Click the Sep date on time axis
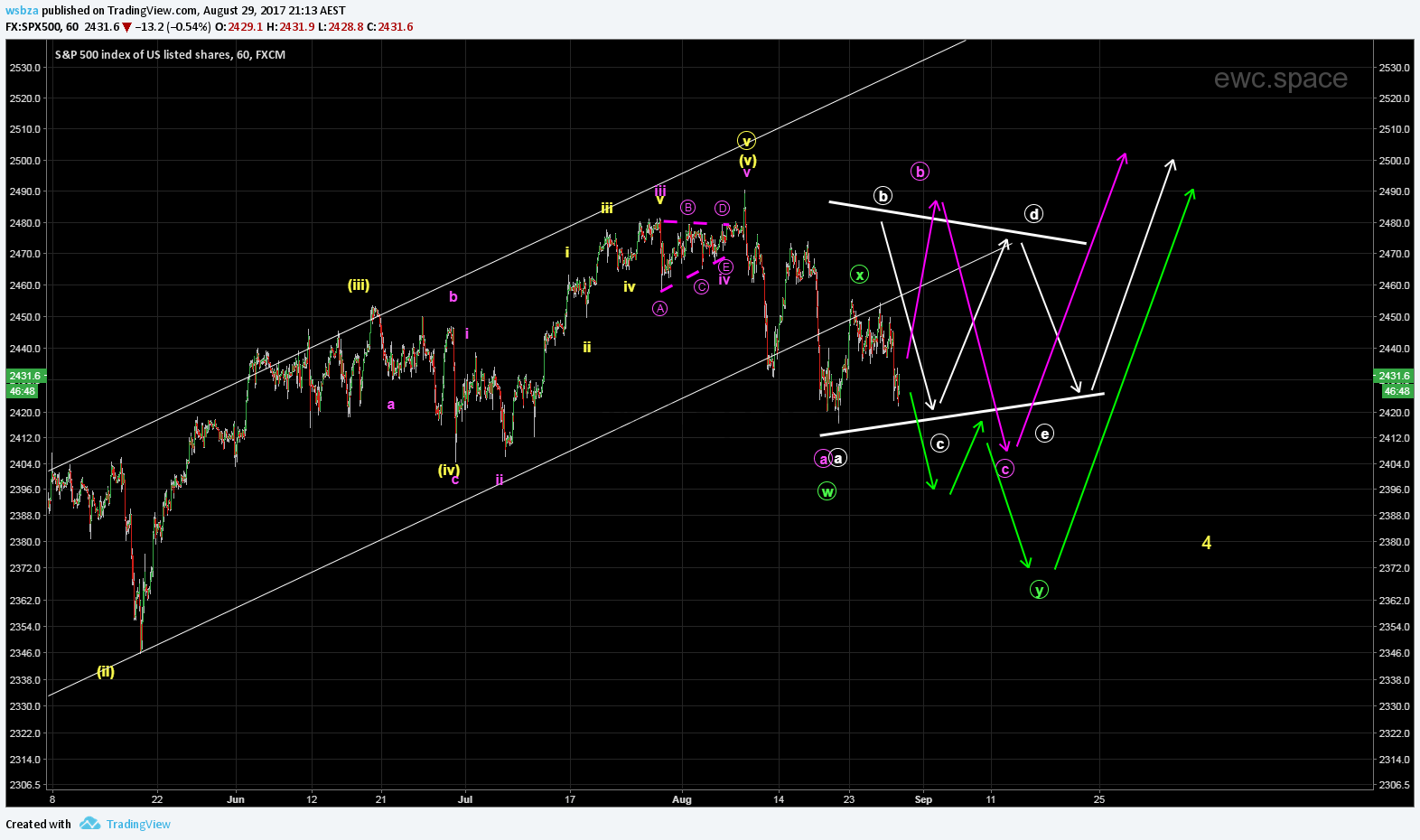 (923, 799)
